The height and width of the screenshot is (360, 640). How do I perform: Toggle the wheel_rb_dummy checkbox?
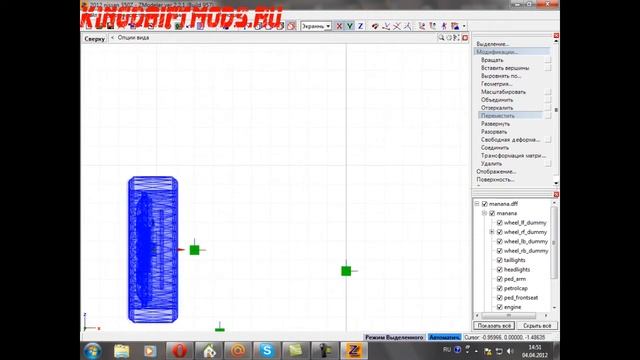[x=500, y=251]
